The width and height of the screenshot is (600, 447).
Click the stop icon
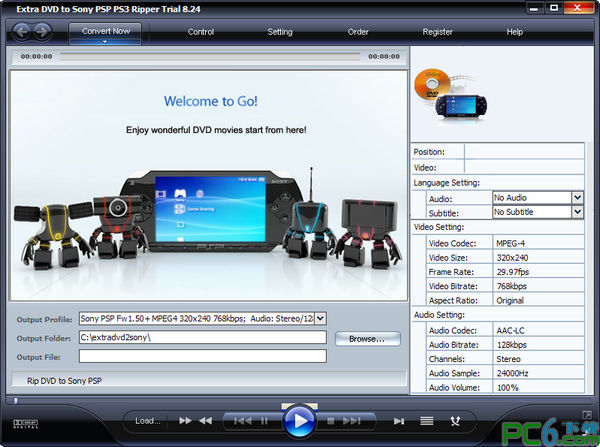[x=333, y=421]
